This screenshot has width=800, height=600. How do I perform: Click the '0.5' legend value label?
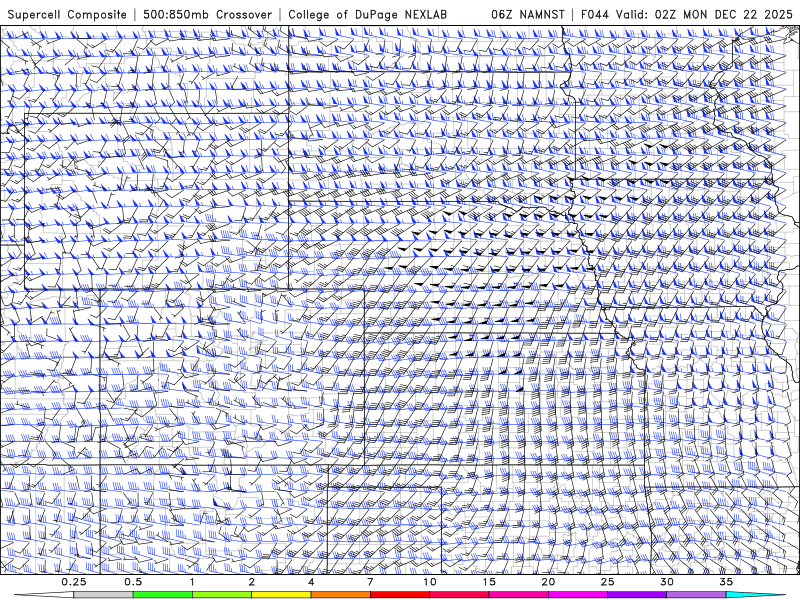click(x=133, y=582)
